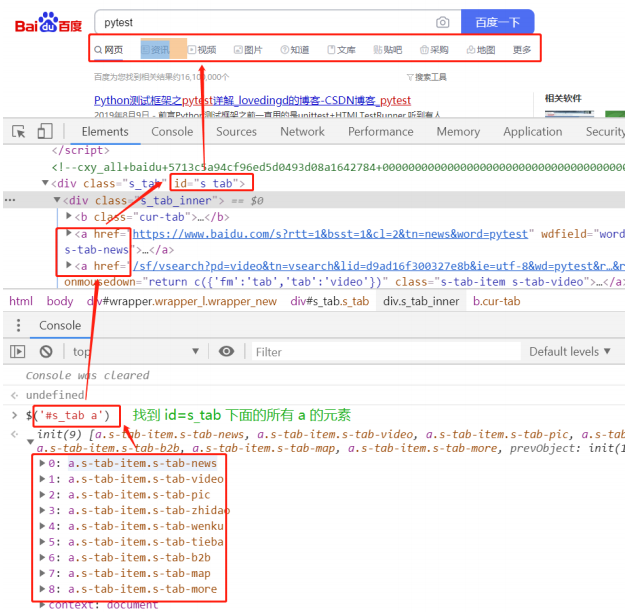
Task: Expand entry 2 a.s-tab-item.s-tab-pic
Action: (x=42, y=494)
